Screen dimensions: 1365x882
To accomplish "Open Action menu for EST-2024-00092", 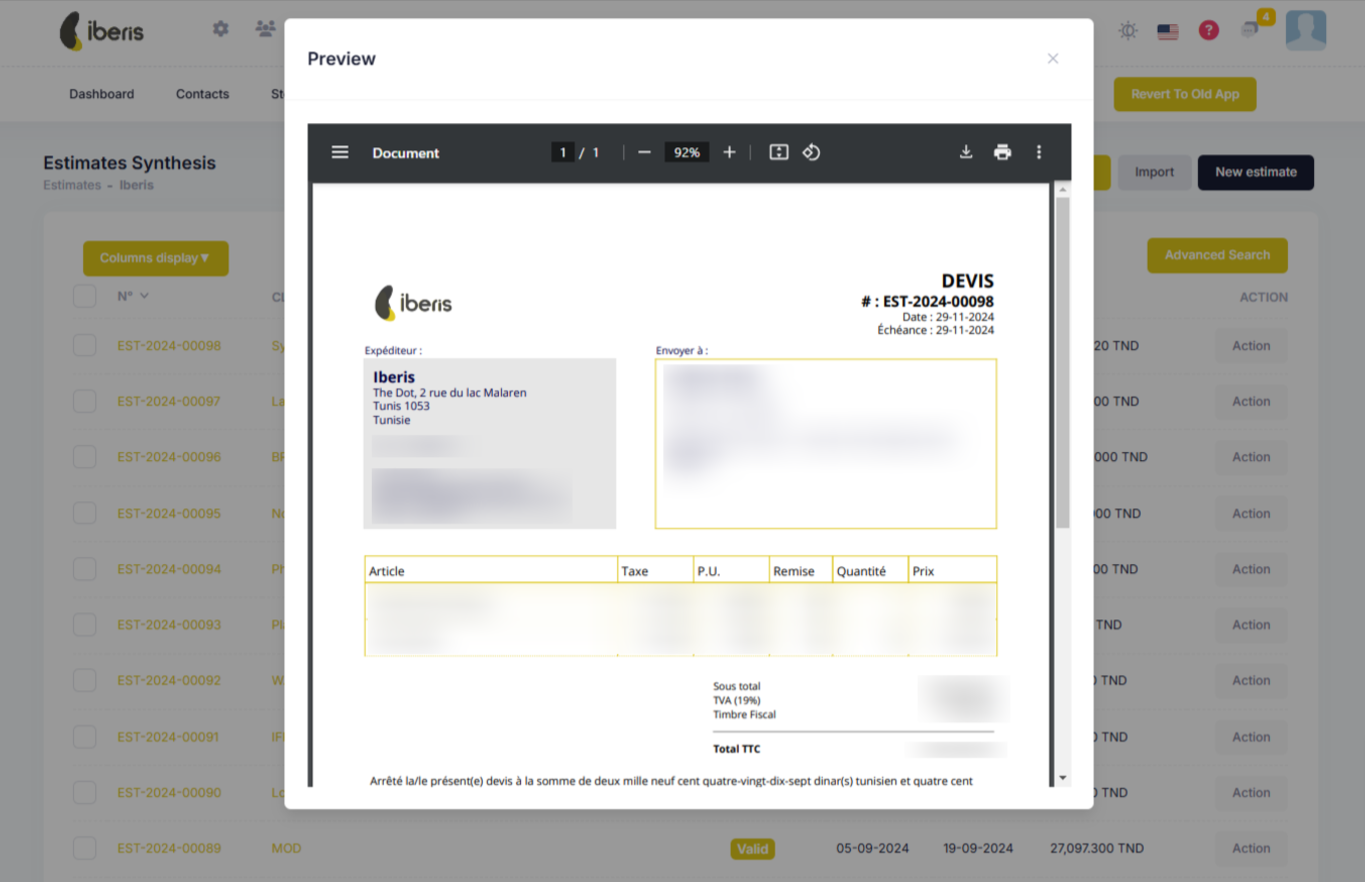I will [1251, 681].
